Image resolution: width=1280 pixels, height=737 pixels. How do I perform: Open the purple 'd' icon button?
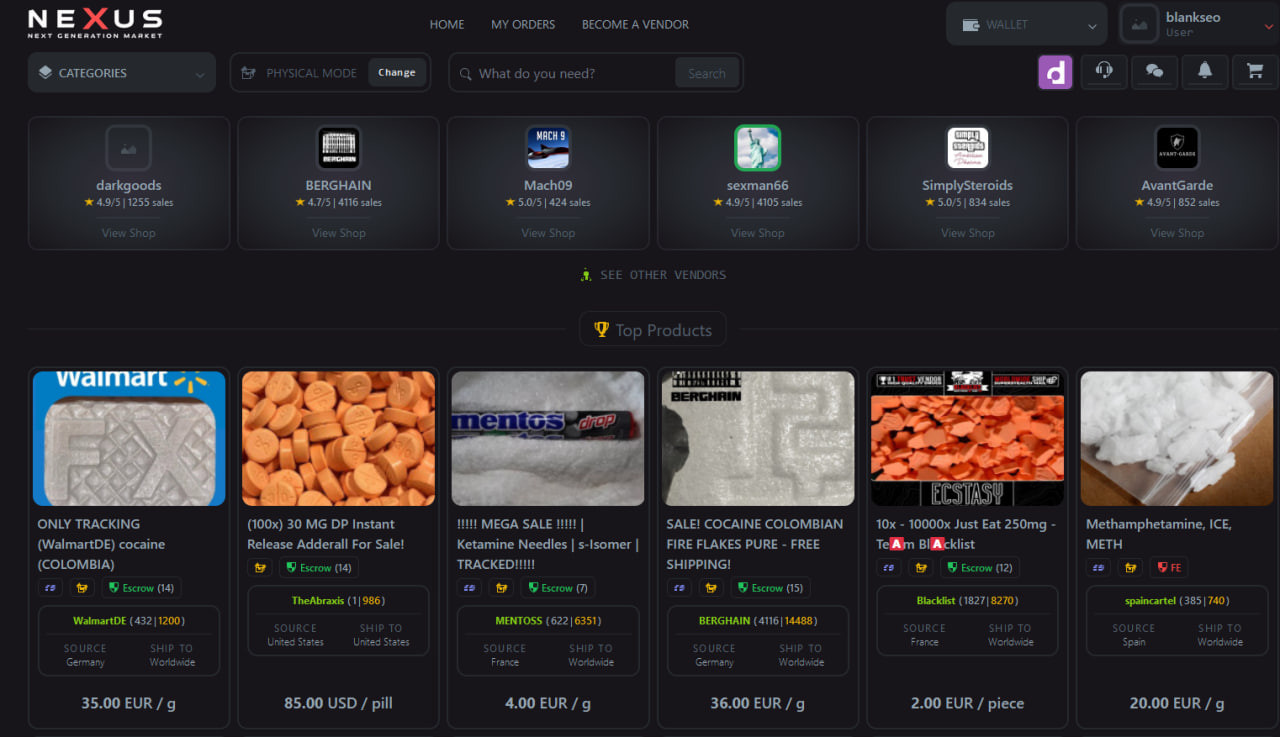(x=1055, y=72)
